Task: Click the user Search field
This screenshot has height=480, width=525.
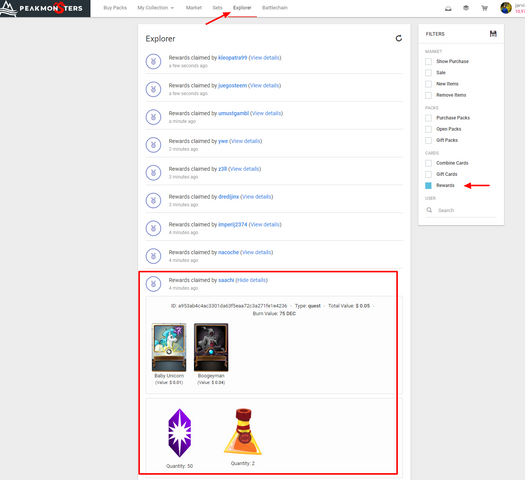Action: pos(461,210)
